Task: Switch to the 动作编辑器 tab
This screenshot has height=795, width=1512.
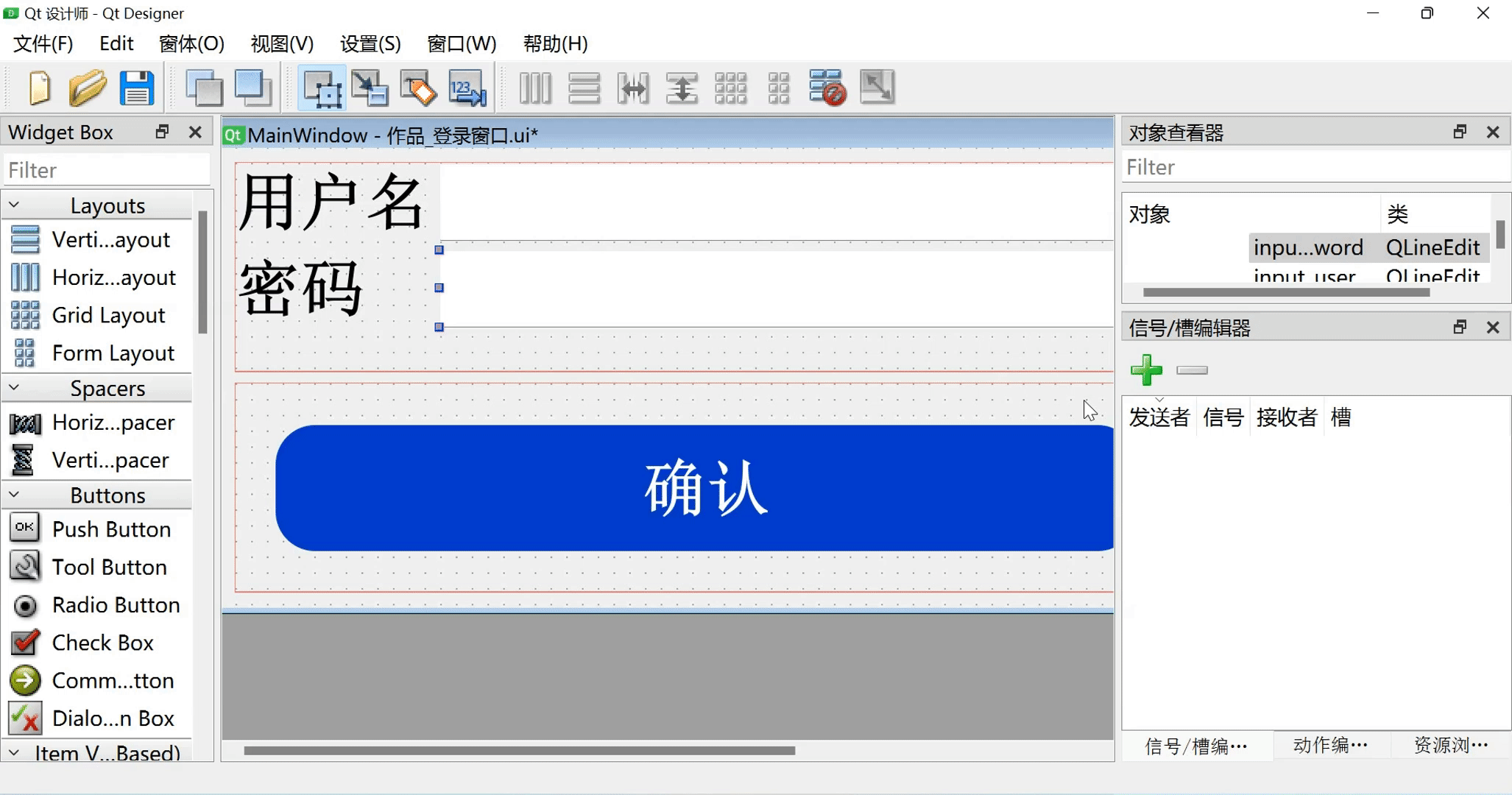Action: pos(1330,746)
